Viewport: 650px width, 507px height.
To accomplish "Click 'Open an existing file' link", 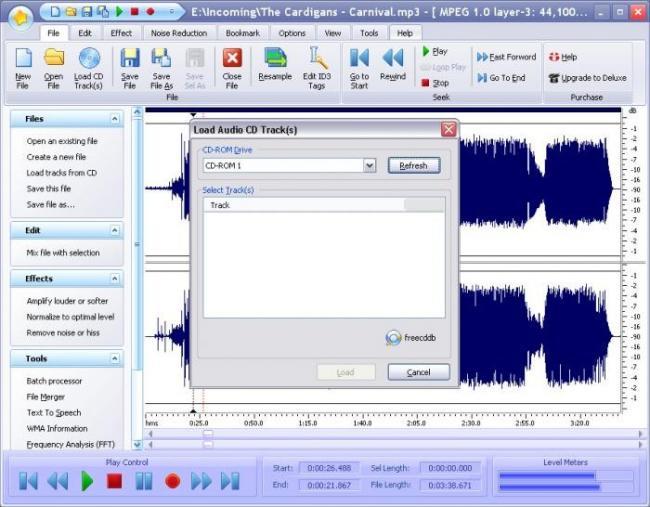I will pyautogui.click(x=62, y=141).
